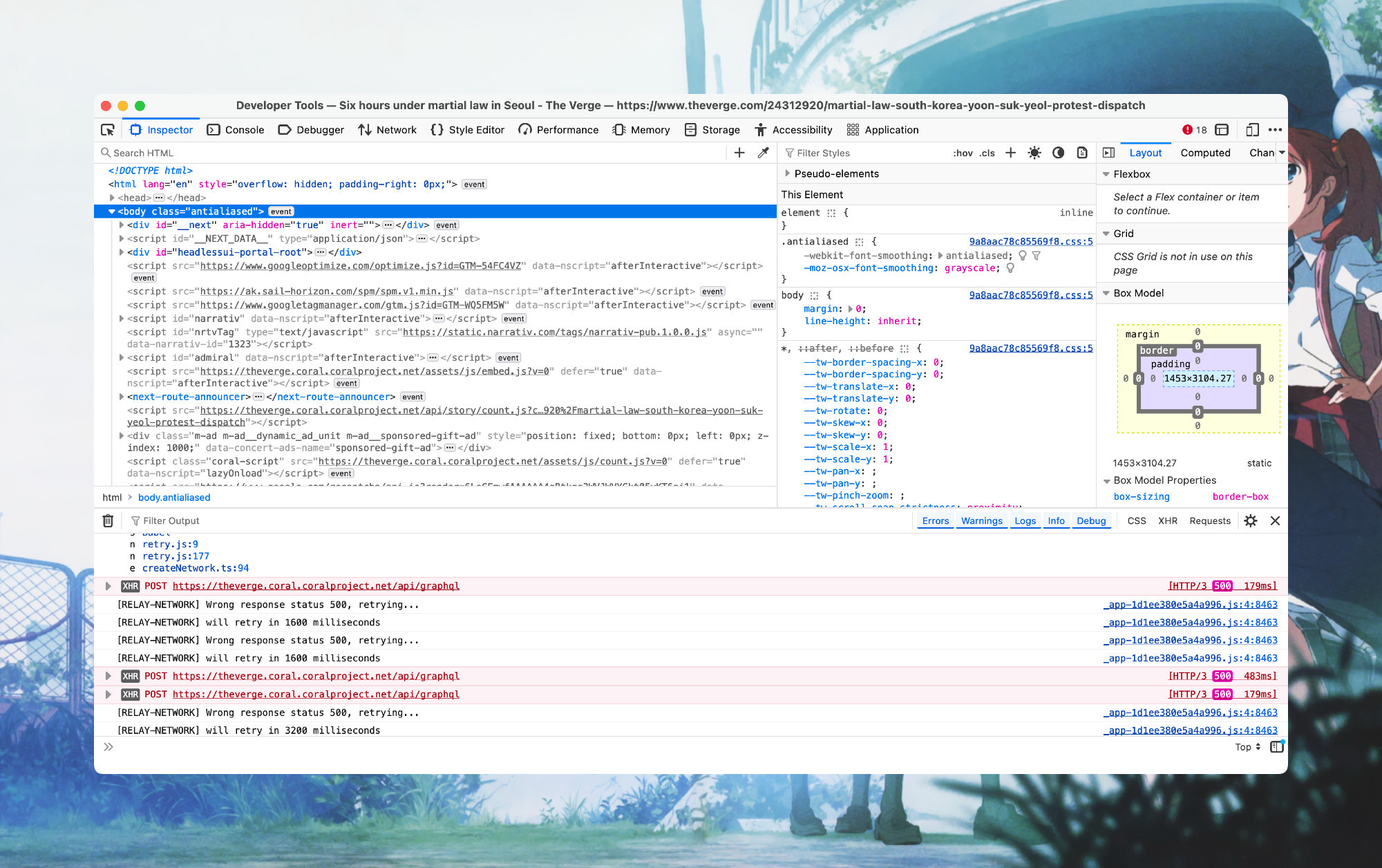The image size is (1382, 868).
Task: Click the Search HTML field
Action: pyautogui.click(x=412, y=153)
